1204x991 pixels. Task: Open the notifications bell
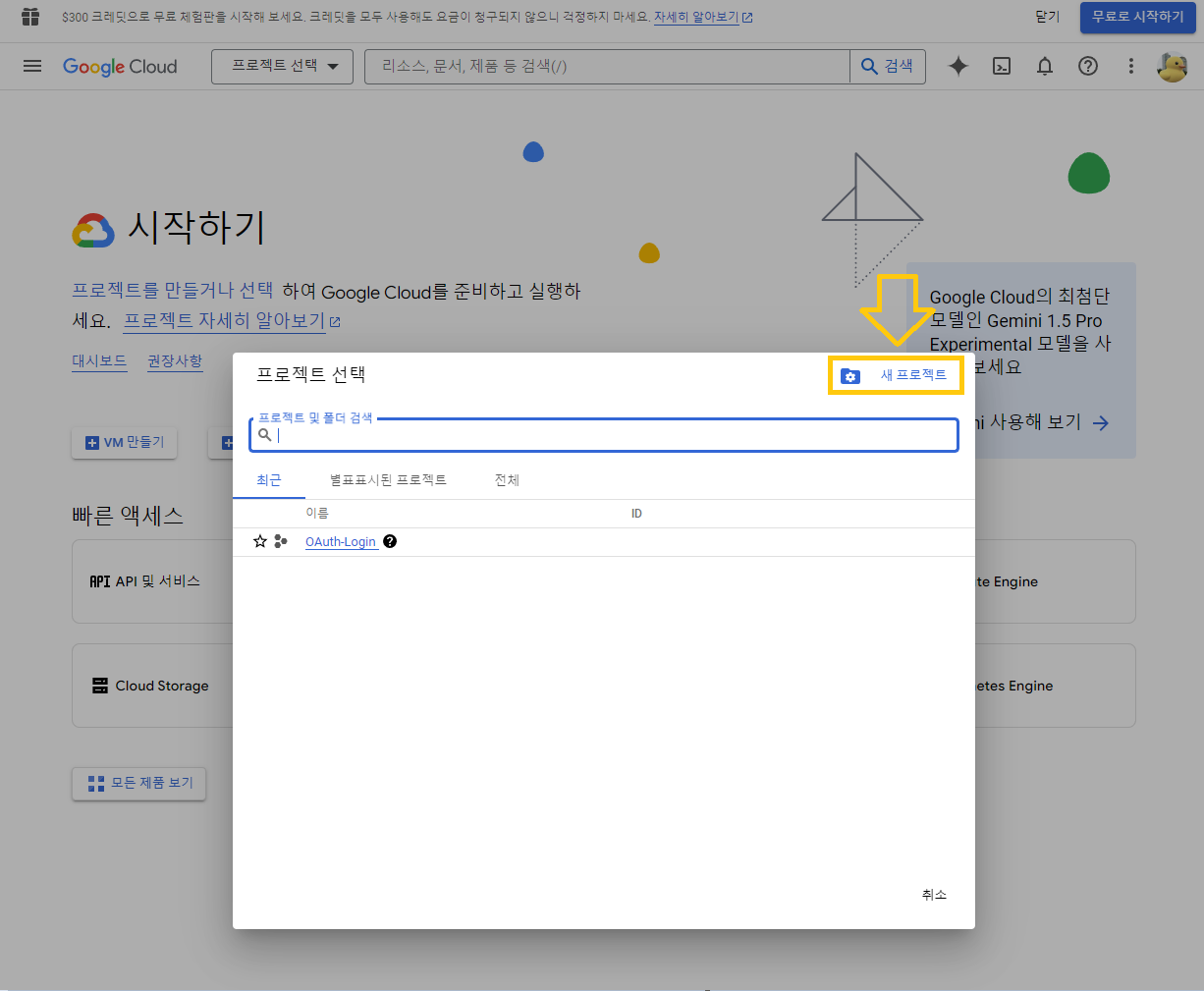(1045, 66)
